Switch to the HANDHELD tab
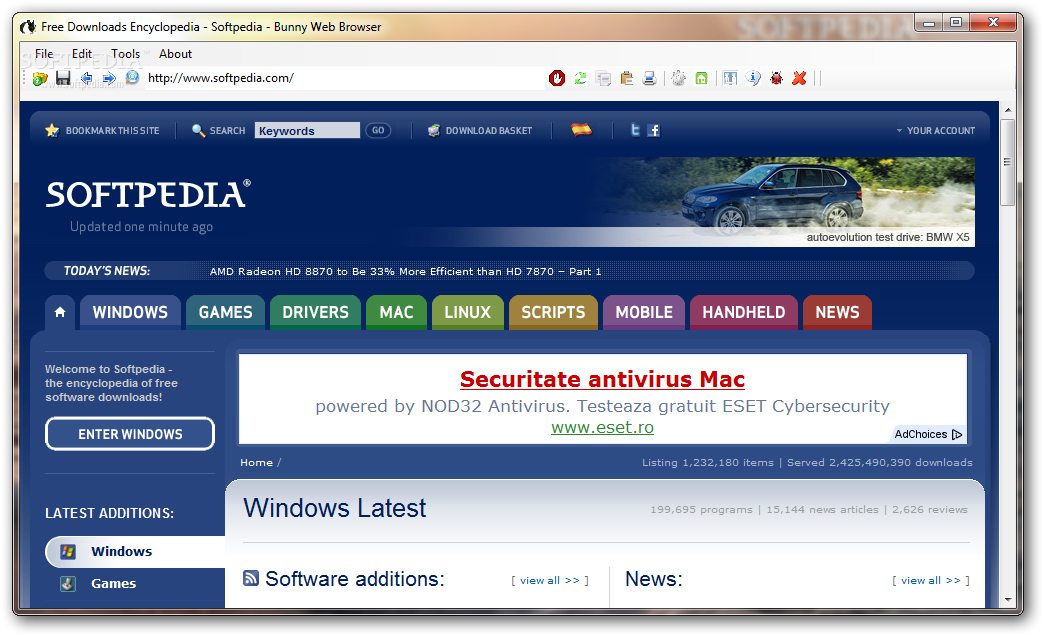1044x636 pixels. [x=744, y=312]
